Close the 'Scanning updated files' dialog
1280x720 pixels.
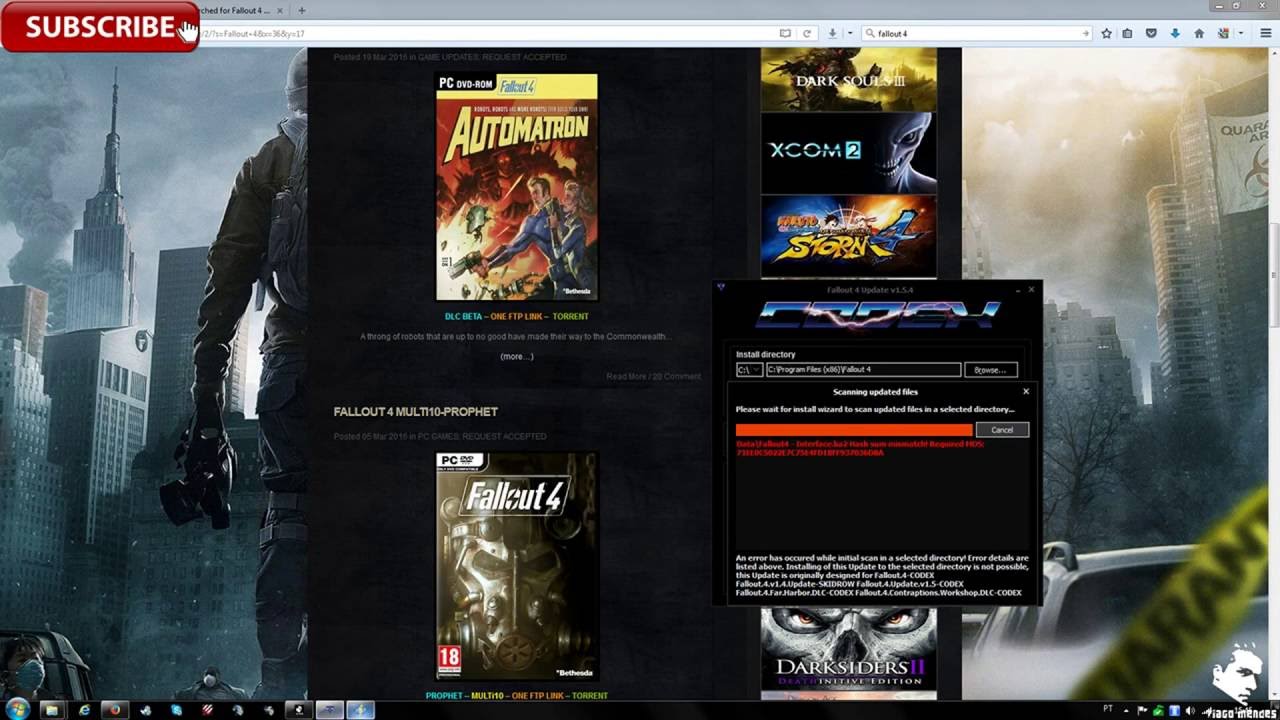tap(1025, 392)
